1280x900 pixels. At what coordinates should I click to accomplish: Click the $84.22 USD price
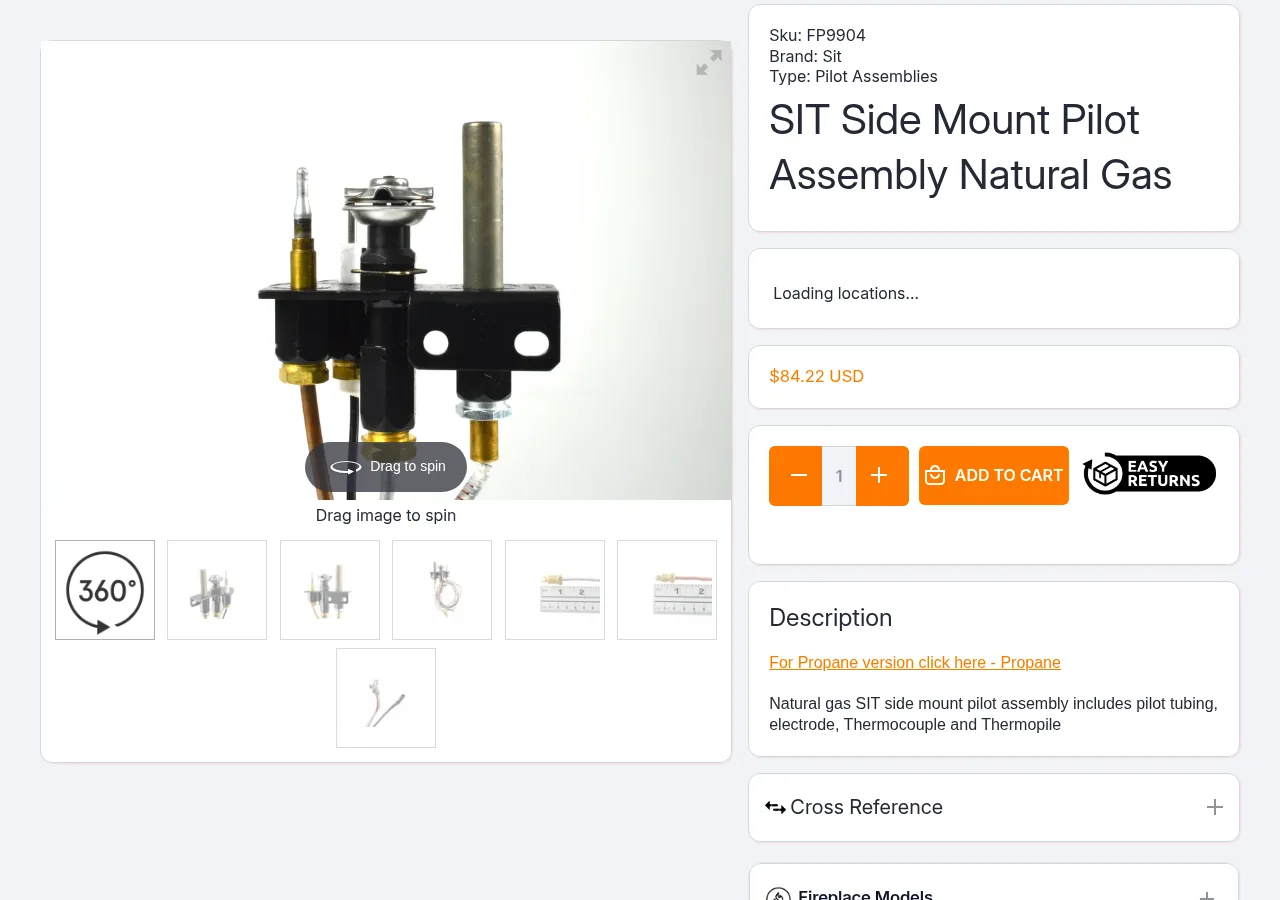(816, 377)
